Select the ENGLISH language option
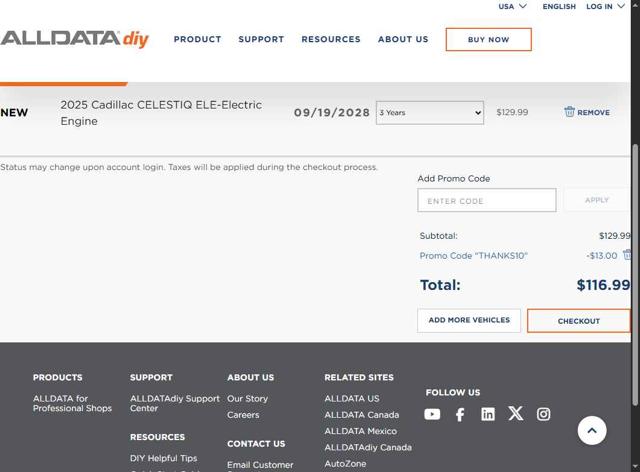The image size is (640, 472). click(559, 7)
